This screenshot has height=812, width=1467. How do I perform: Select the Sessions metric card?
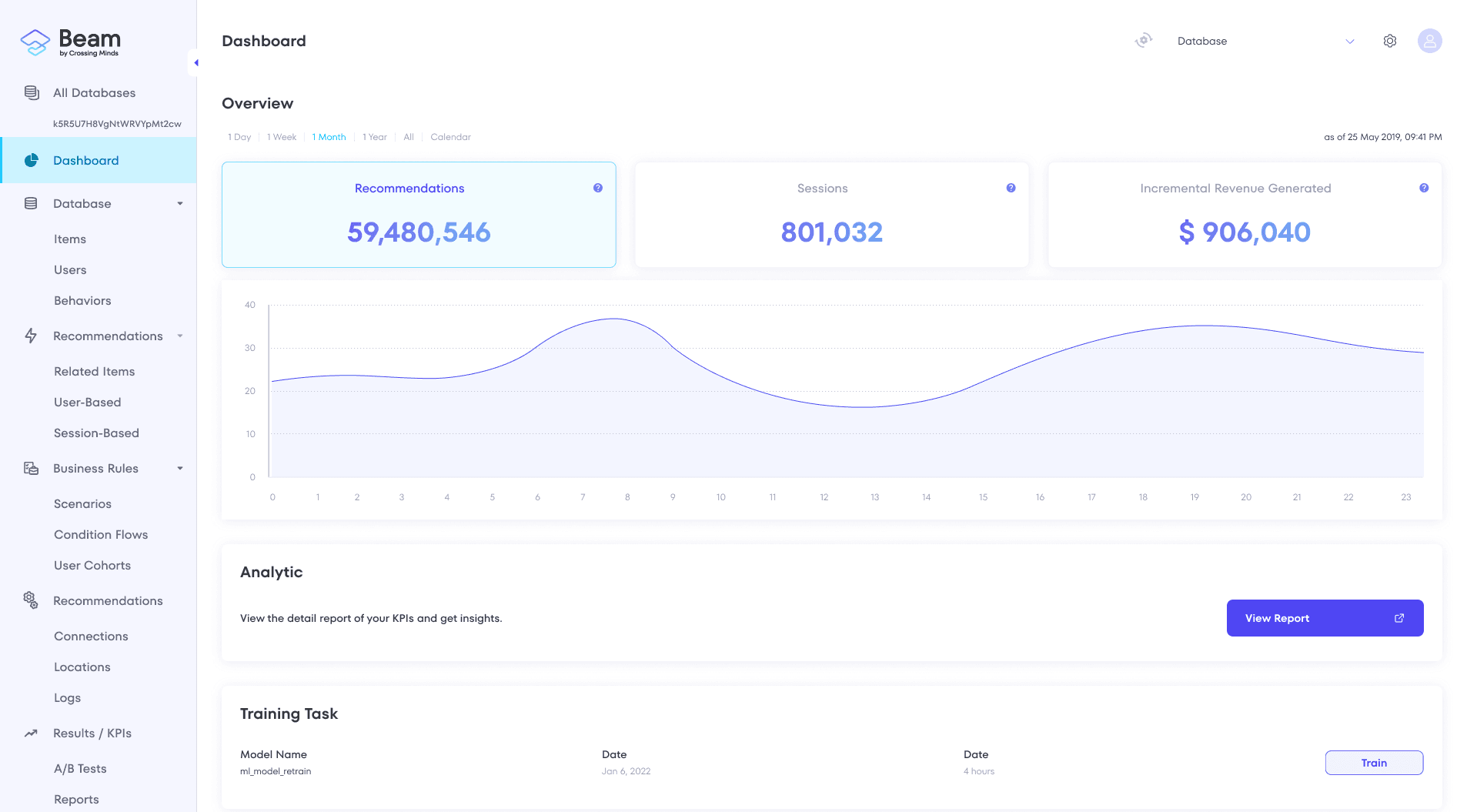[x=831, y=215]
